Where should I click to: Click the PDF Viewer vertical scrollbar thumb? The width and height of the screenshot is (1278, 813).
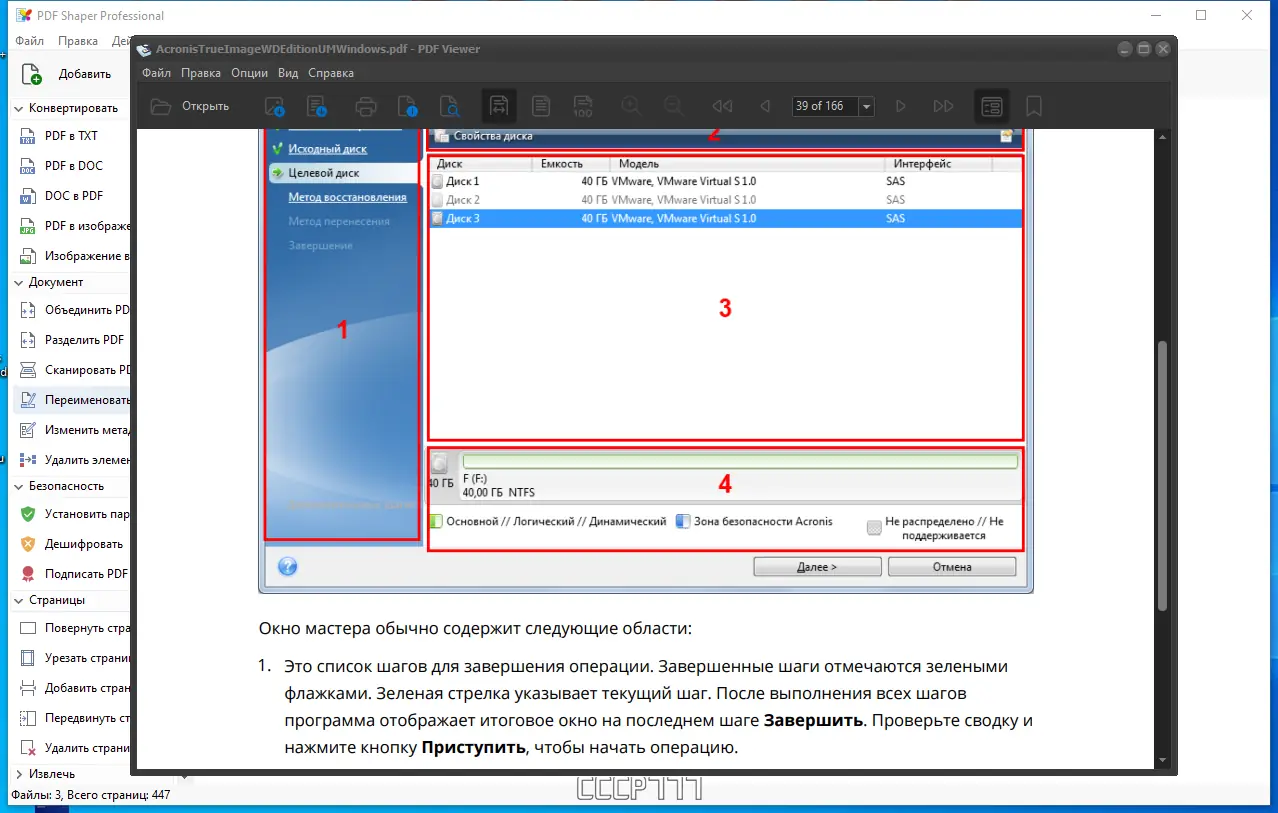tap(1161, 476)
